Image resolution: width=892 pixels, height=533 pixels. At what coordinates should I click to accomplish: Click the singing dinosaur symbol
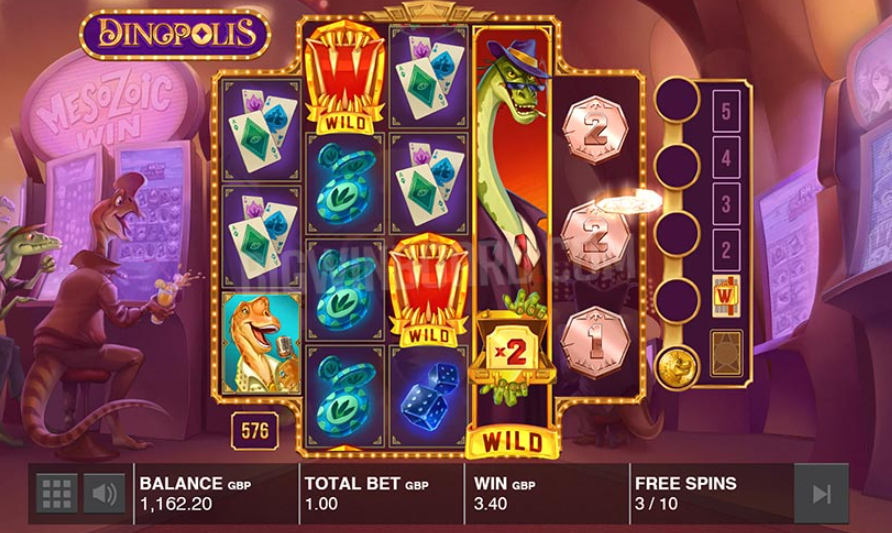point(262,343)
